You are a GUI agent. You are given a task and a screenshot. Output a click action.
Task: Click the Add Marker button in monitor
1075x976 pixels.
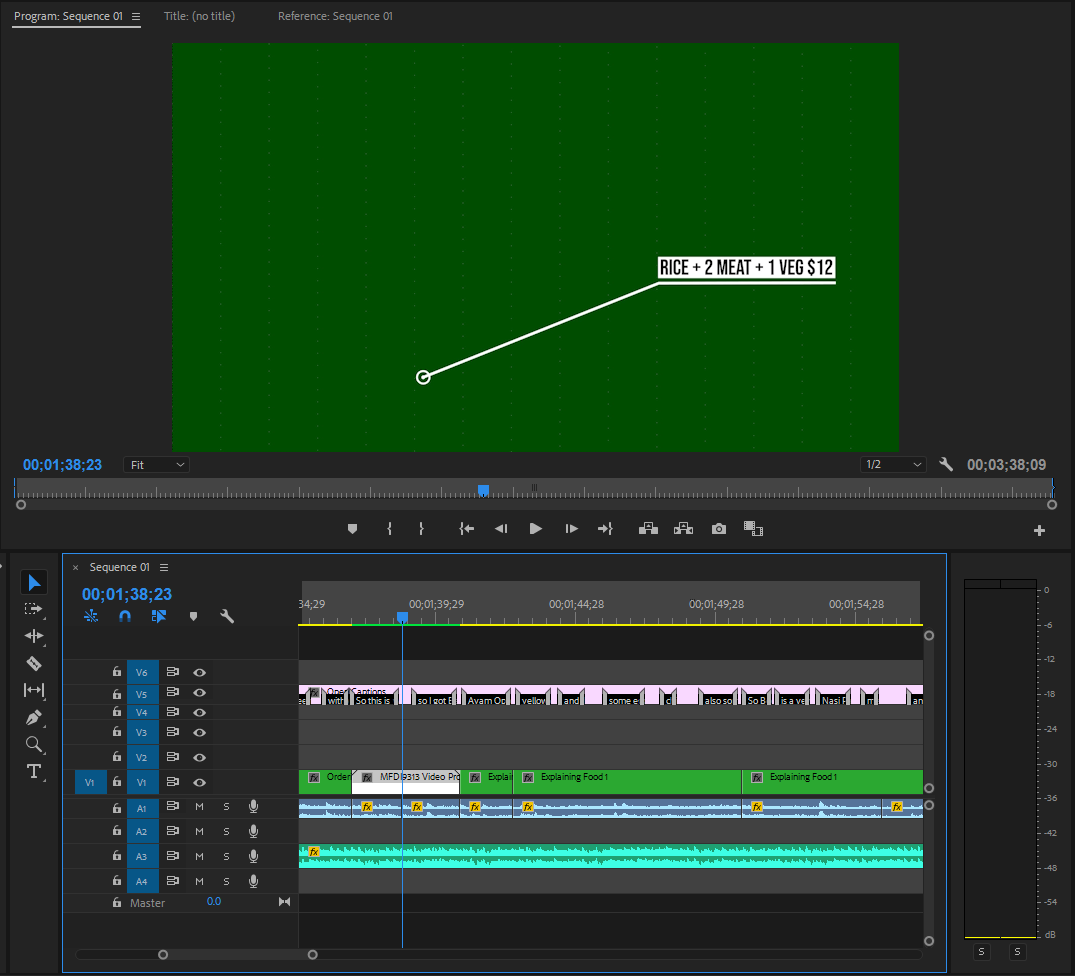352,528
